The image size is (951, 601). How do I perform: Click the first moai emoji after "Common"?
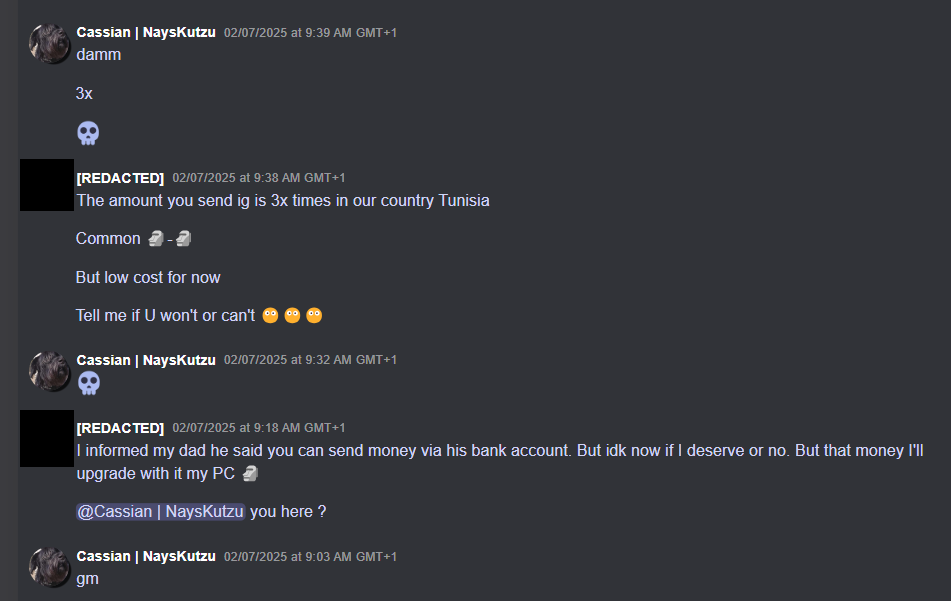click(155, 239)
